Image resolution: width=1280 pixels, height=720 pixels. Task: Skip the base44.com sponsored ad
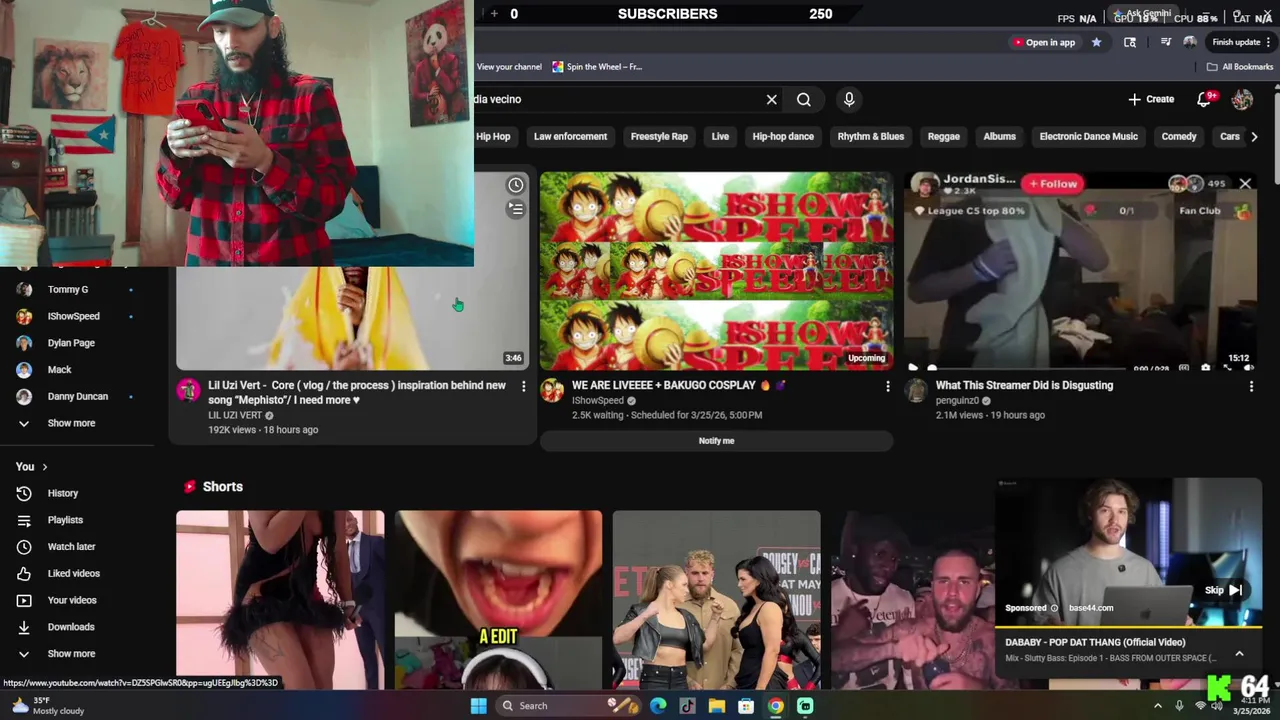pos(1223,590)
